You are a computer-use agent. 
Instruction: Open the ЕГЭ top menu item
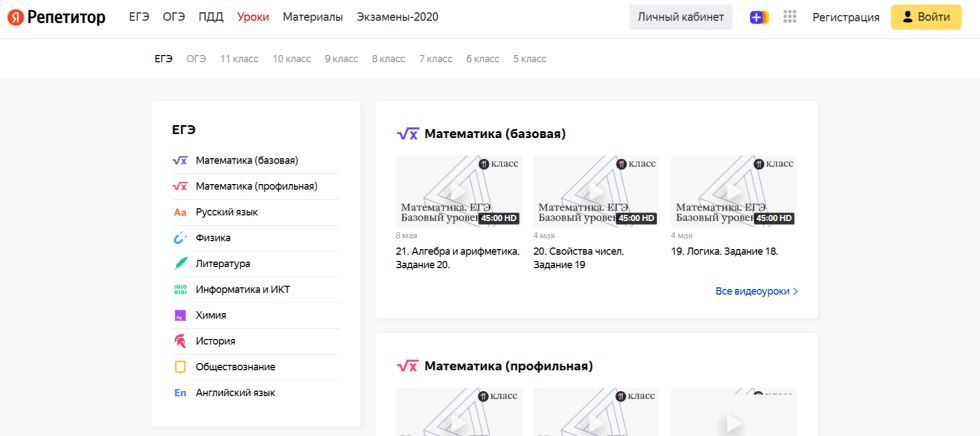(139, 17)
